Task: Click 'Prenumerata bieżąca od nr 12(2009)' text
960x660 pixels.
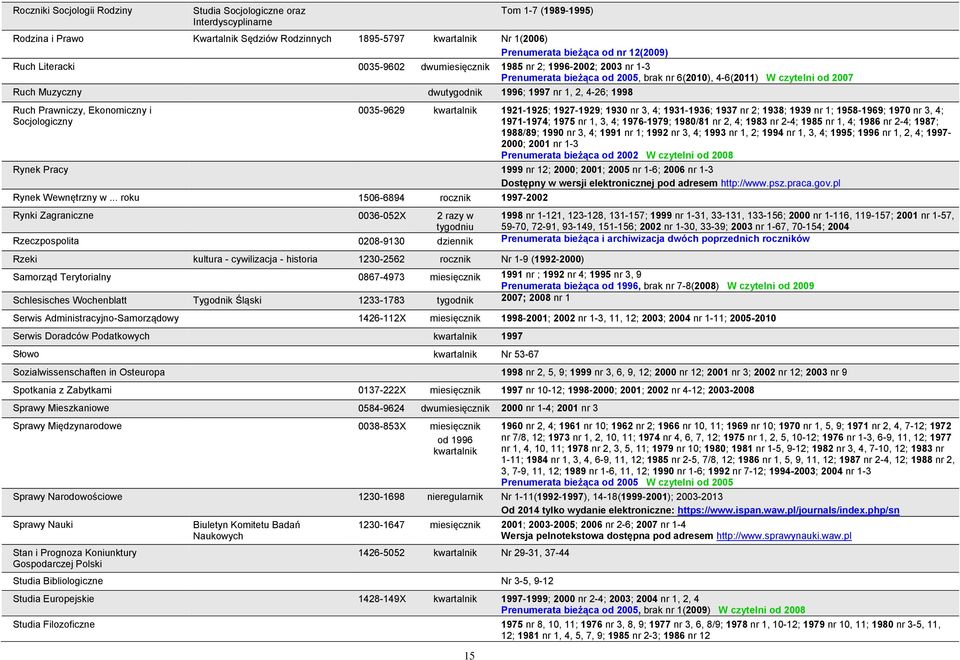Action: click(x=584, y=53)
